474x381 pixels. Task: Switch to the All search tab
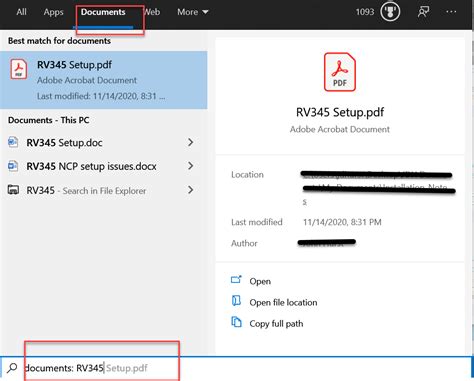point(21,12)
